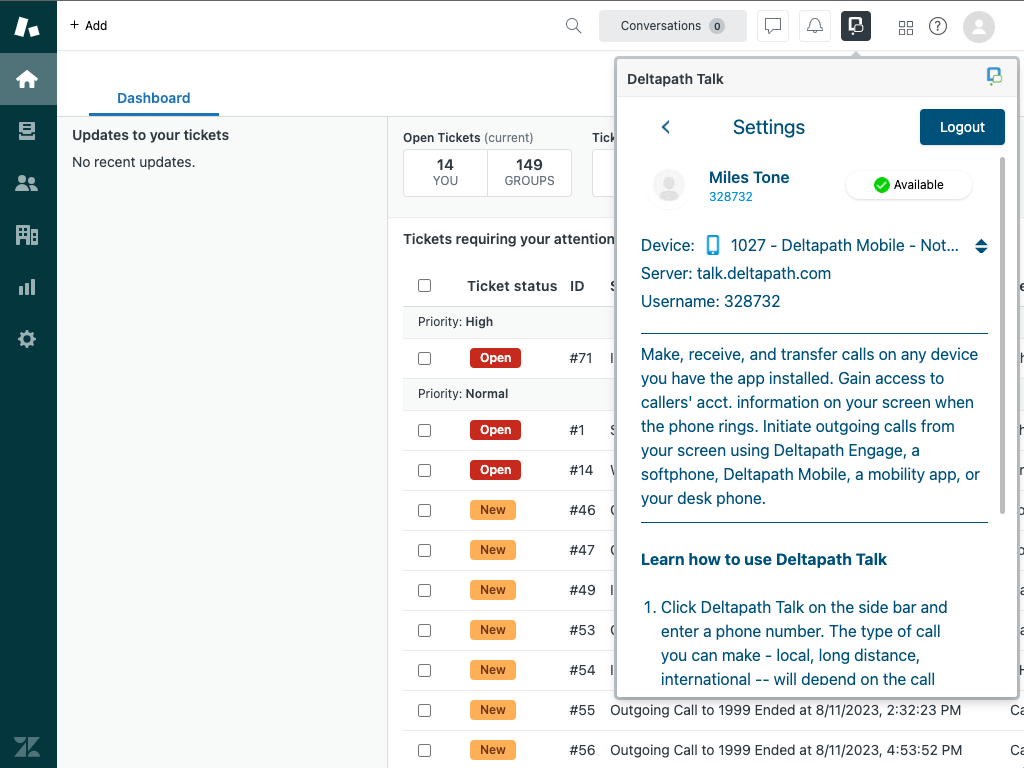Open Organizations building icon in sidebar
The image size is (1024, 768).
(x=27, y=235)
